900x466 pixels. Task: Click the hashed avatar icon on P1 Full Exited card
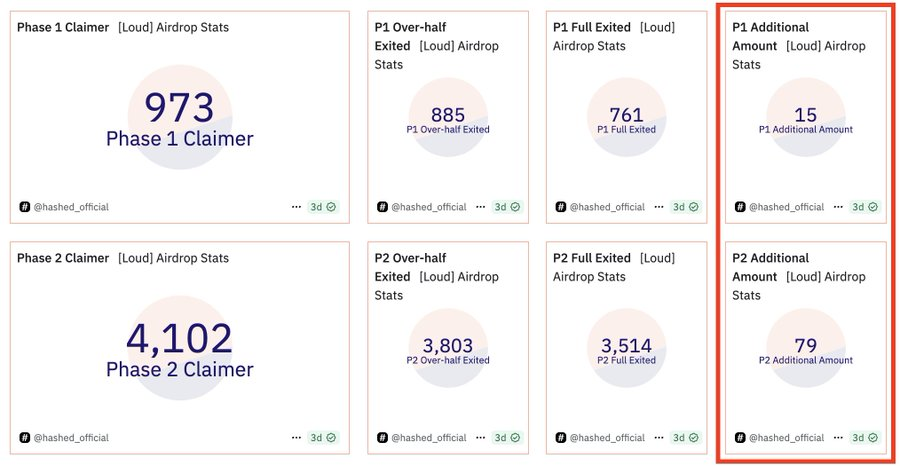tap(561, 207)
